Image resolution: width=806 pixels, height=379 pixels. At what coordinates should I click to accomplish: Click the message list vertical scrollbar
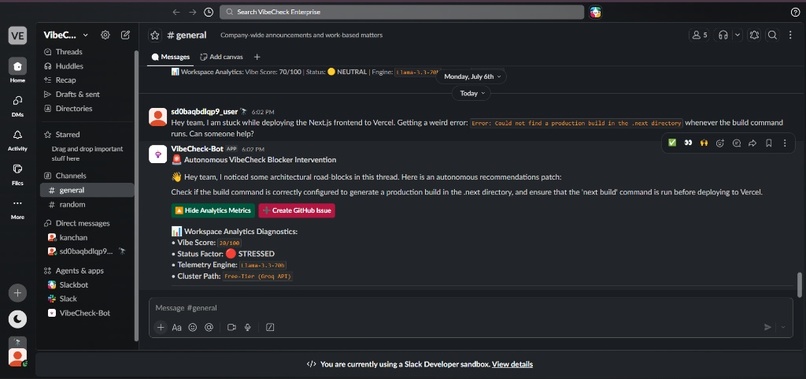click(799, 284)
